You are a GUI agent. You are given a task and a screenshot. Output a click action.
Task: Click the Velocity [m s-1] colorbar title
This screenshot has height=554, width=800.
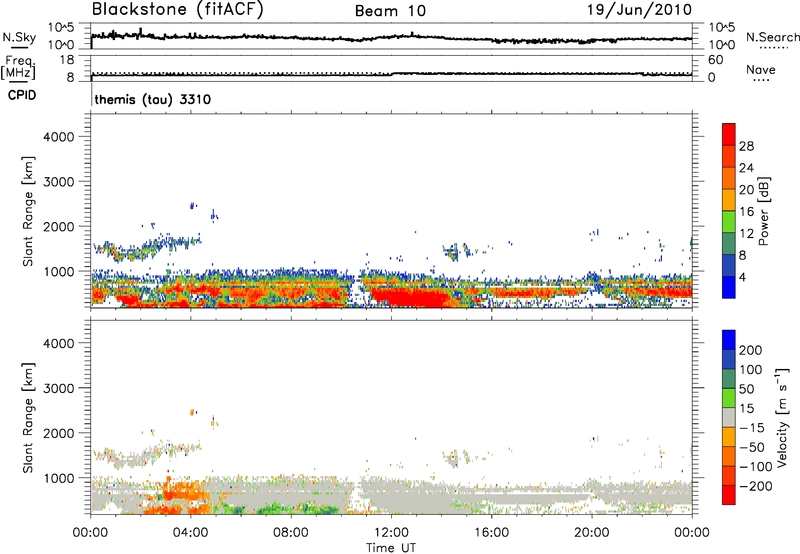783,417
